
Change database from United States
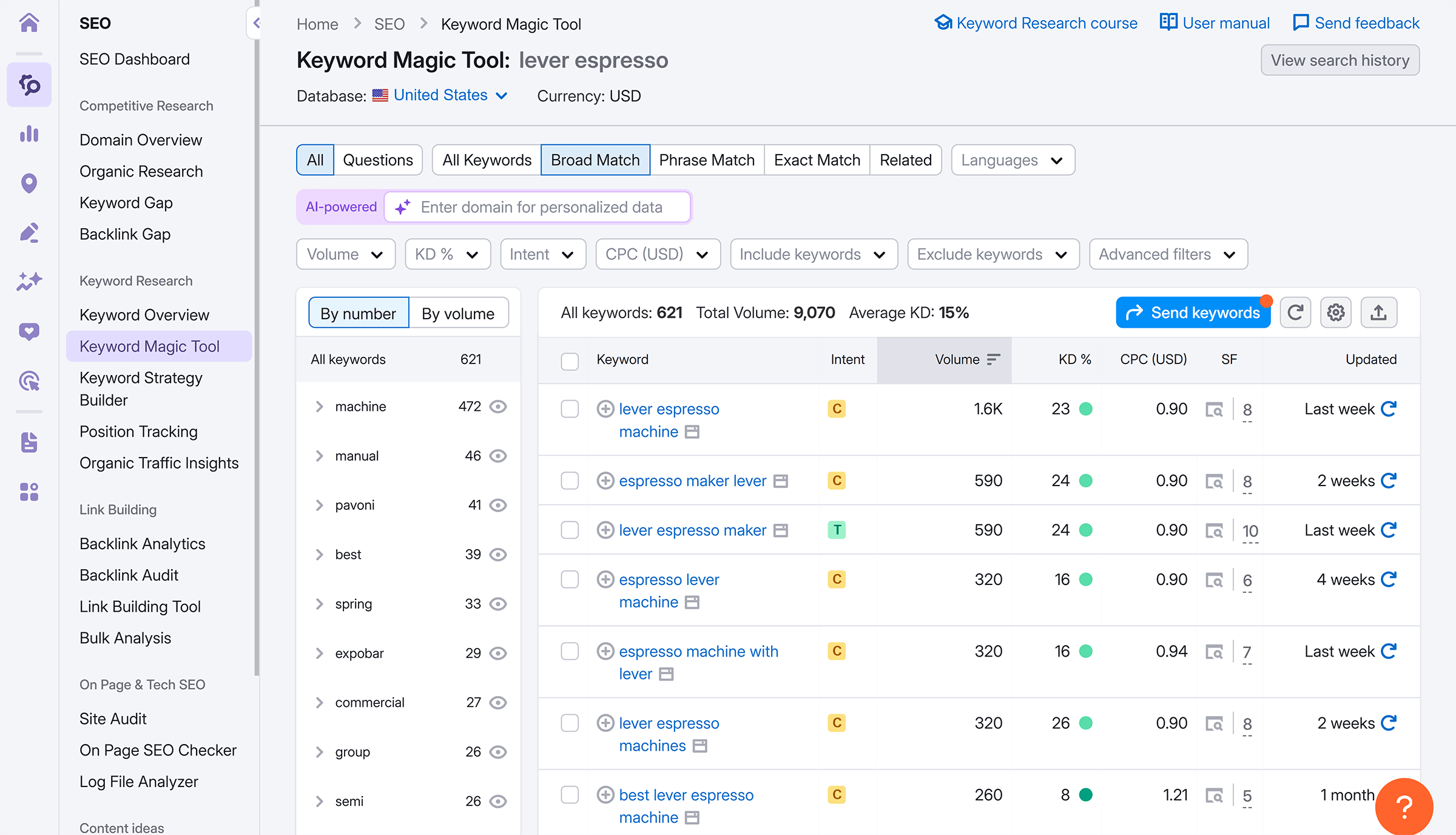tap(440, 95)
